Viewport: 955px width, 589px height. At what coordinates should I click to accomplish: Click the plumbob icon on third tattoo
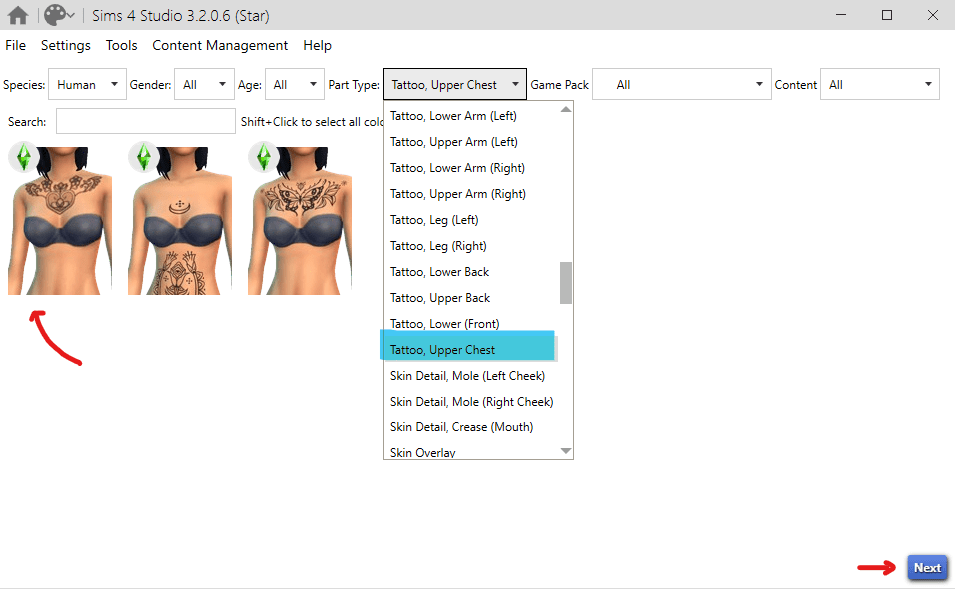(x=264, y=157)
